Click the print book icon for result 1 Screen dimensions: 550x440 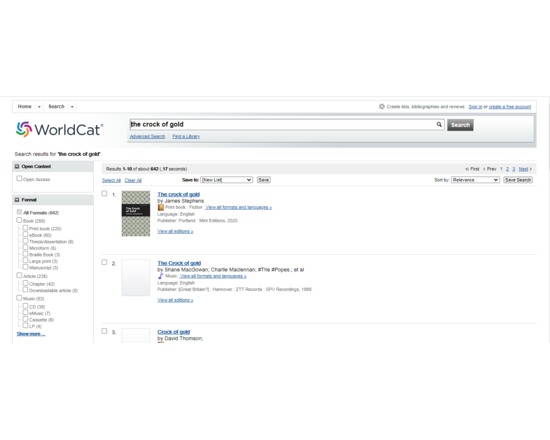pos(161,207)
